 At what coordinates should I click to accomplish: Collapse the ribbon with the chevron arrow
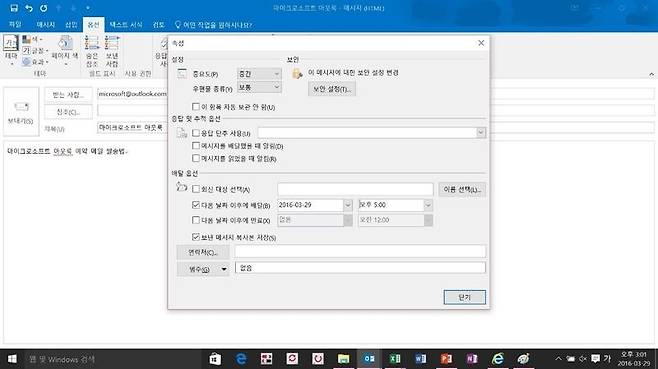pos(651,74)
